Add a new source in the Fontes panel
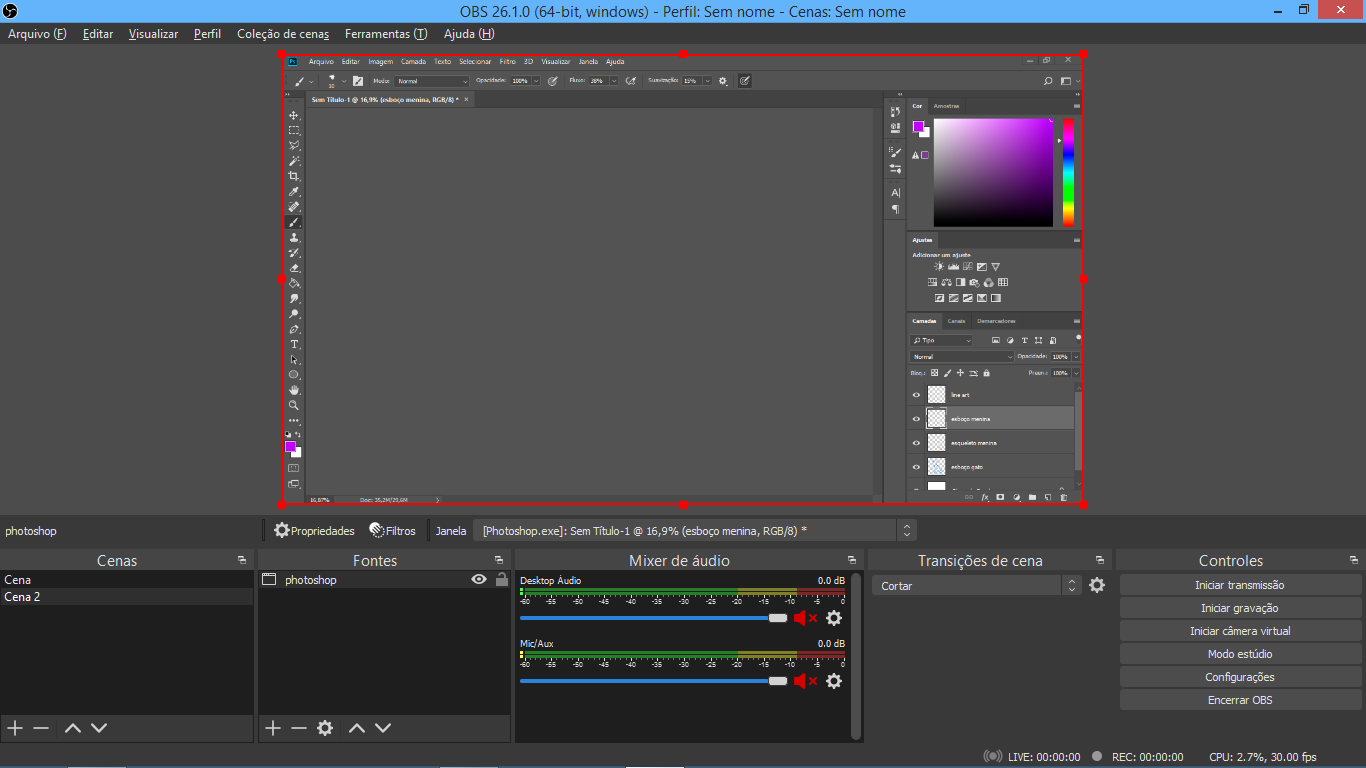 [x=273, y=728]
